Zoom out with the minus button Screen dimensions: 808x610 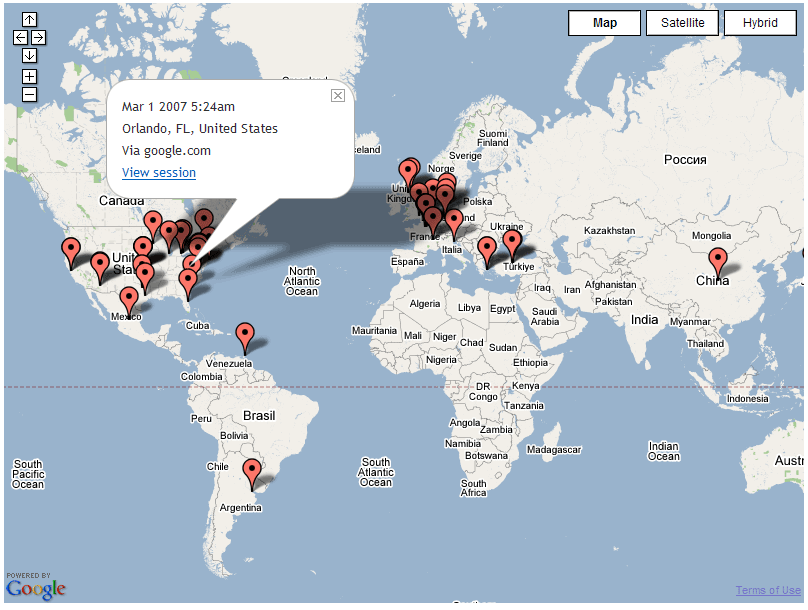tap(29, 94)
